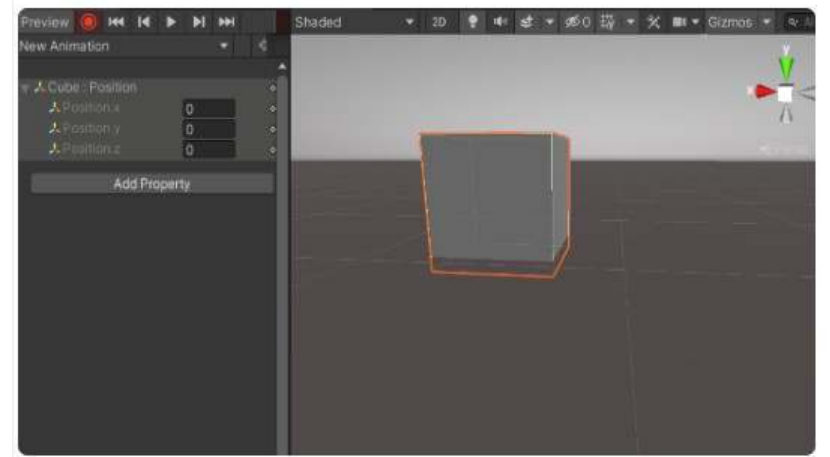Click the Position.x value field
Screen dimensions: 830x457
click(208, 108)
